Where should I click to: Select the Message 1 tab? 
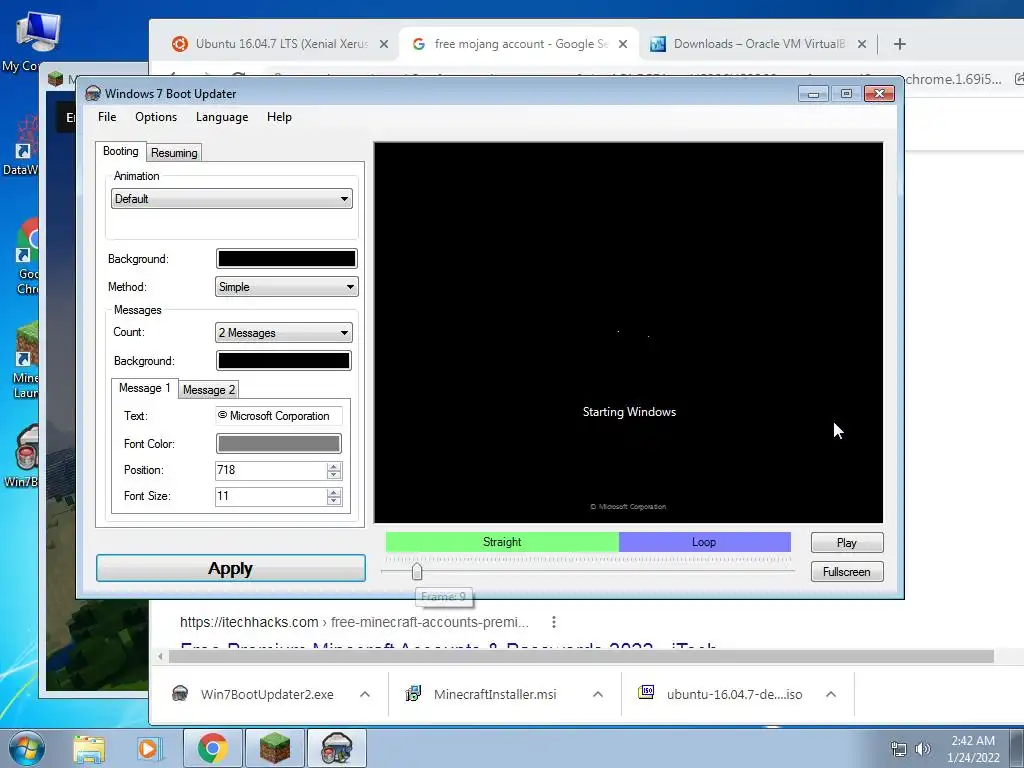(144, 388)
